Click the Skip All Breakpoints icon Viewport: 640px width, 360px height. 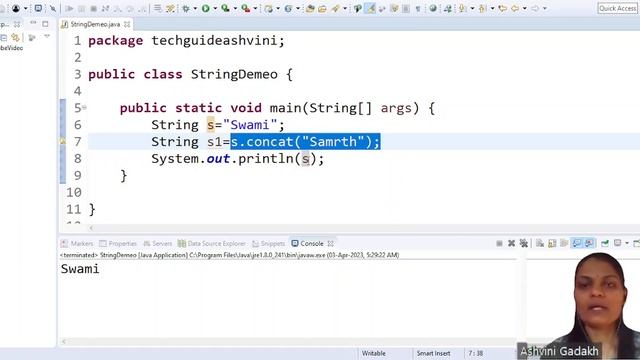click(53, 8)
